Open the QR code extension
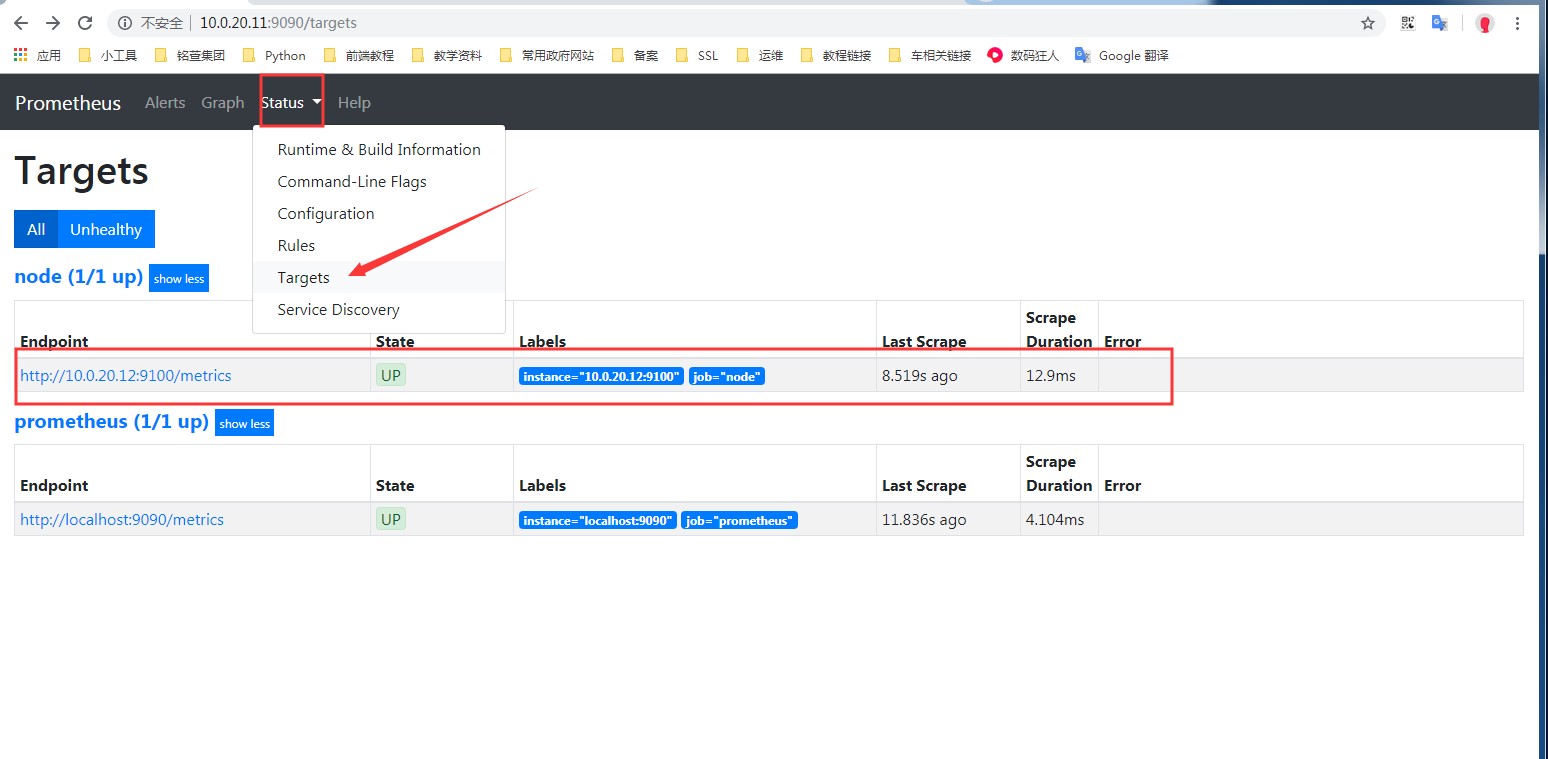Screen dimensions: 1548x759 click(1408, 23)
